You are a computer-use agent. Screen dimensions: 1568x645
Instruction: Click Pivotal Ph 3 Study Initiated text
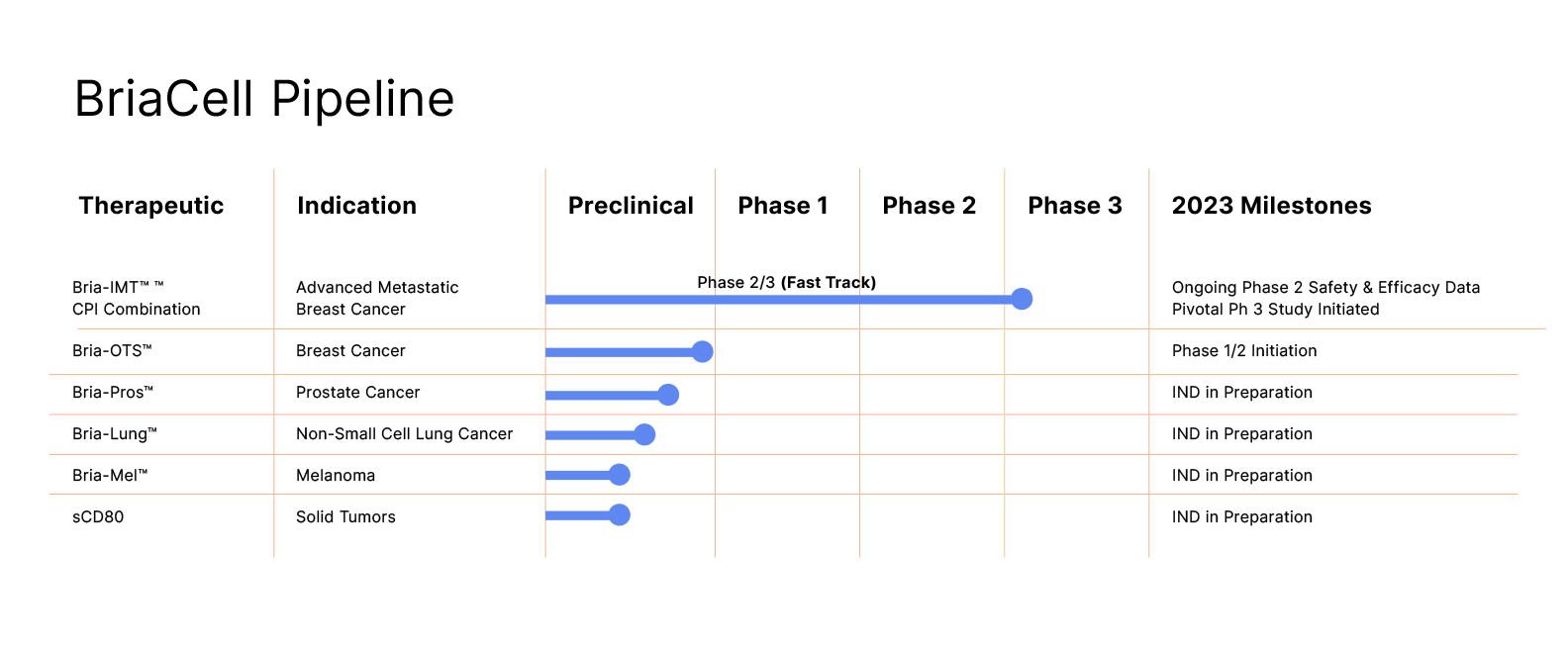1276,309
